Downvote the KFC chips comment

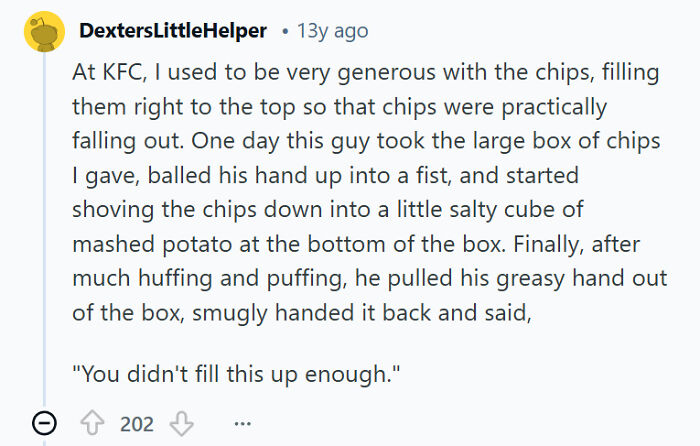181,423
